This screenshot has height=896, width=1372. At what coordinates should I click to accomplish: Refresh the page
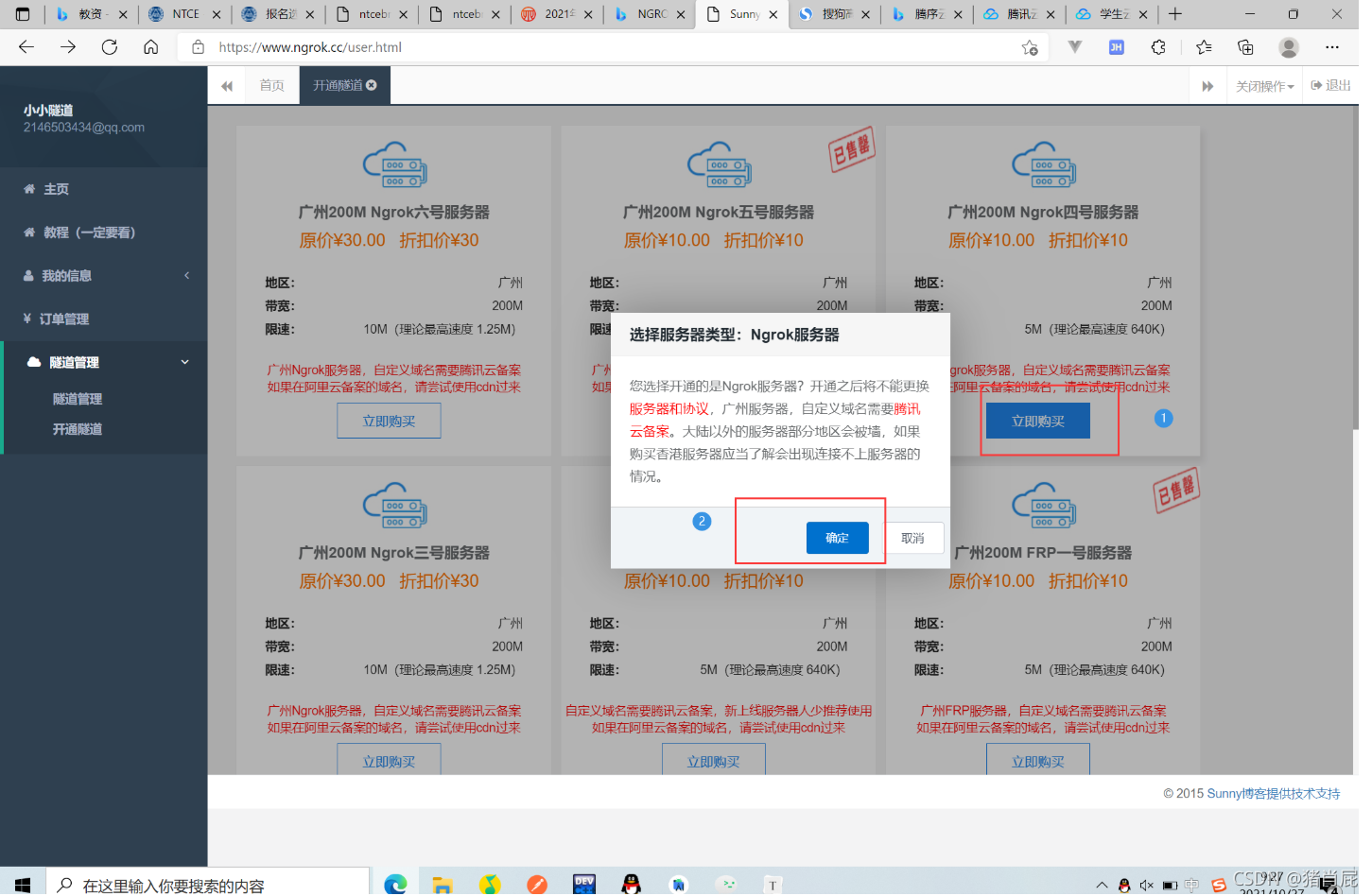pos(111,47)
